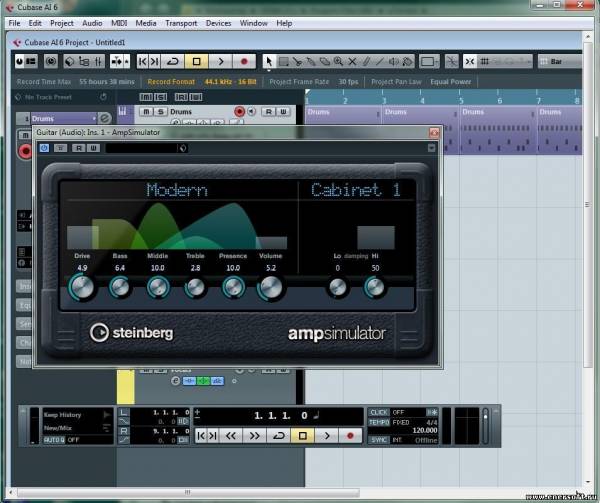
Task: Open the Bar grid type dropdown
Action: [x=560, y=61]
